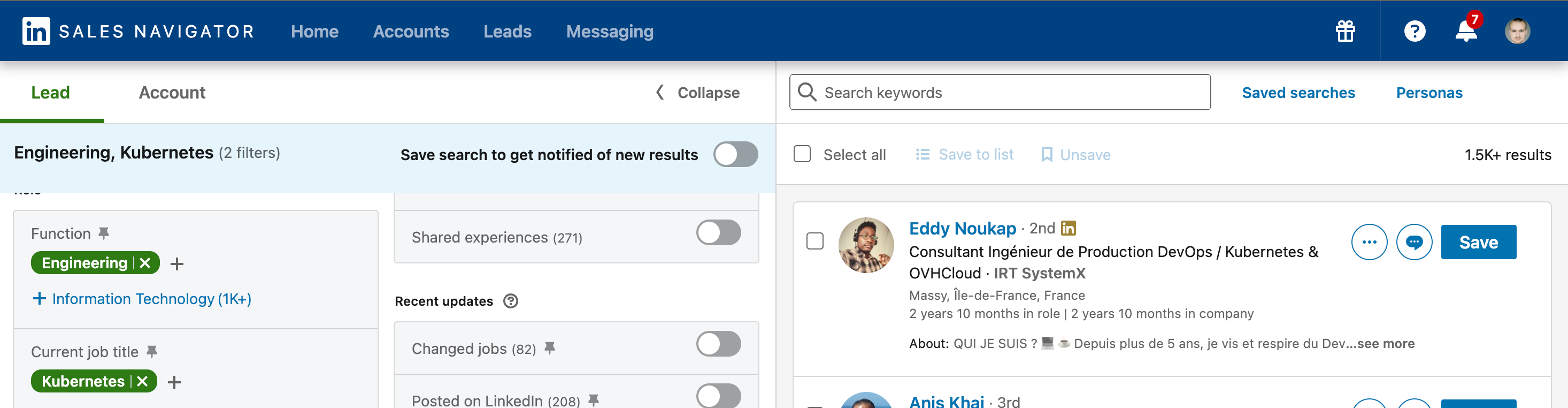Viewport: 1568px width, 408px height.
Task: Collapse the filters panel
Action: coord(697,93)
